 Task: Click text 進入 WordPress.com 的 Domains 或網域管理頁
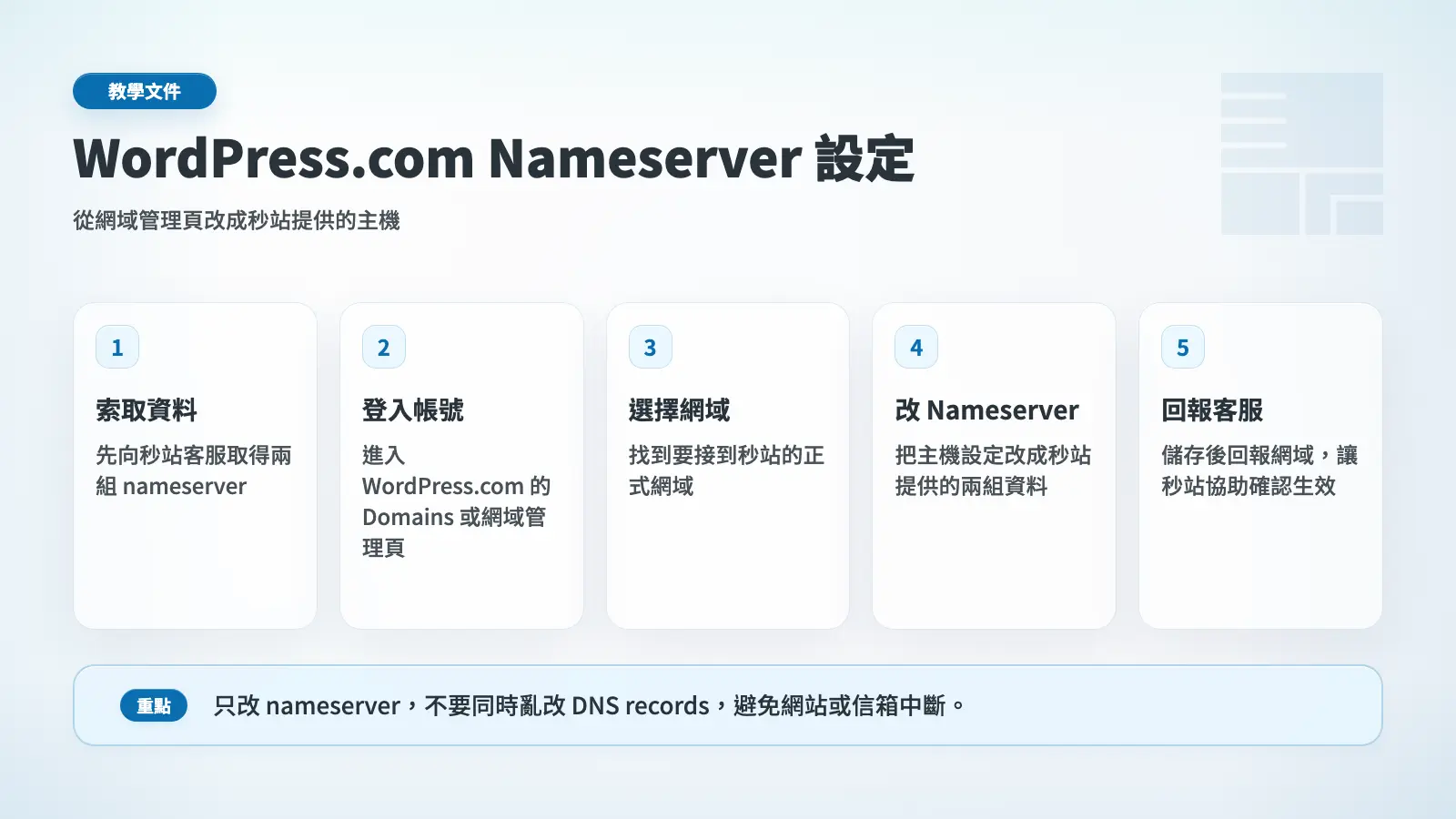[x=457, y=501]
